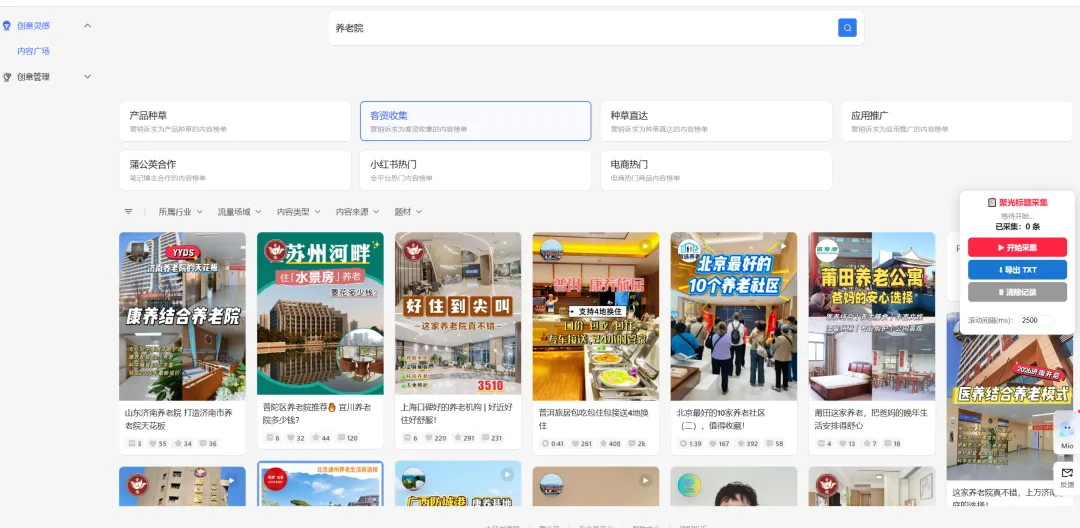Screen dimensions: 1080x528
Task: Click title 山东济南养老院 打造济南市养老院天花板
Action: [178, 419]
